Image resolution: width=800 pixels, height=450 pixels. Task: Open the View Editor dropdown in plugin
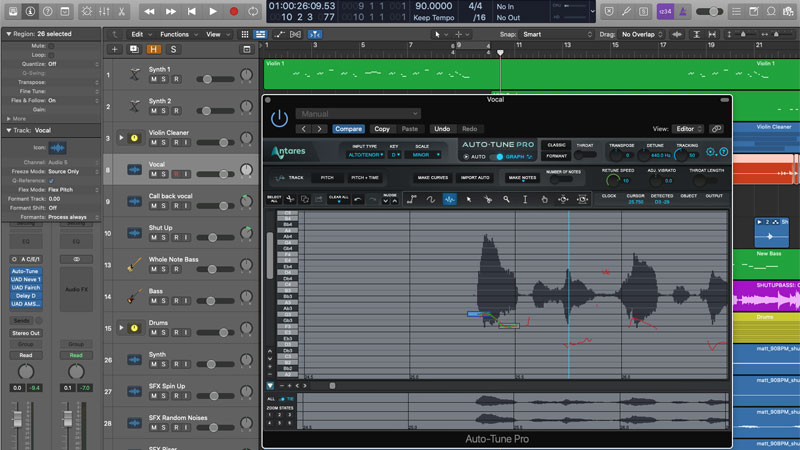687,129
